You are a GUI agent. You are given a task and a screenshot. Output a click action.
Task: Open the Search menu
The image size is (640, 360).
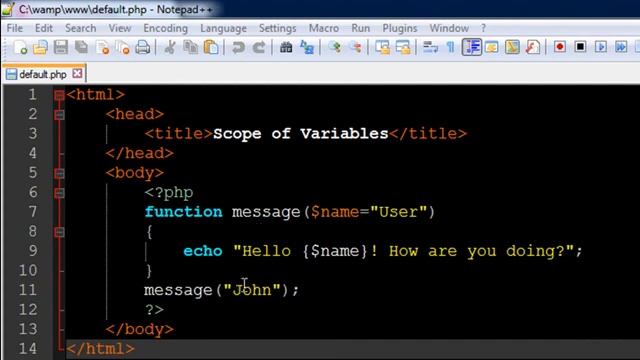(x=80, y=28)
